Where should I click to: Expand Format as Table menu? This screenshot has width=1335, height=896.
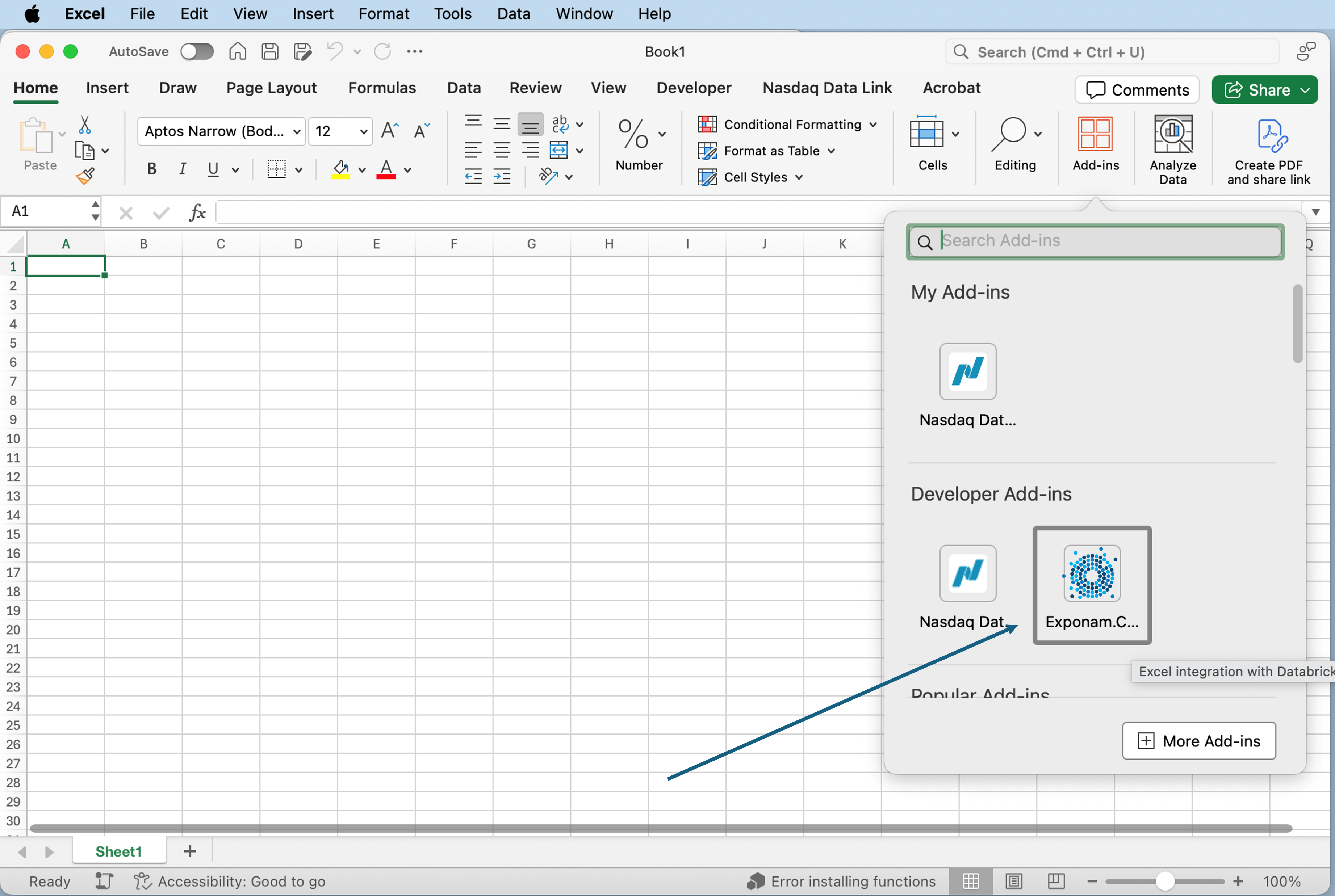click(x=831, y=151)
